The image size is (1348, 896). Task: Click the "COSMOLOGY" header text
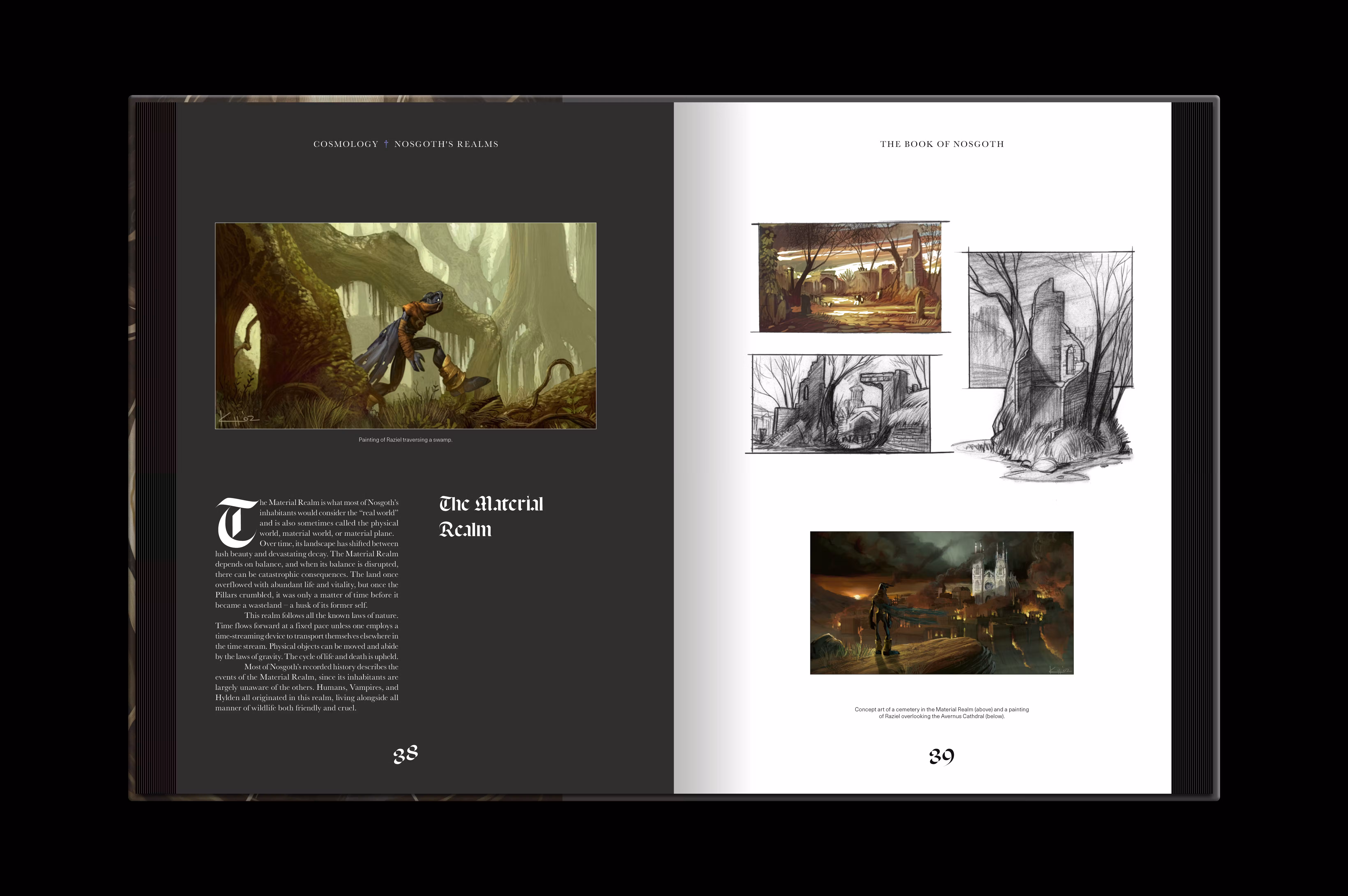point(346,144)
